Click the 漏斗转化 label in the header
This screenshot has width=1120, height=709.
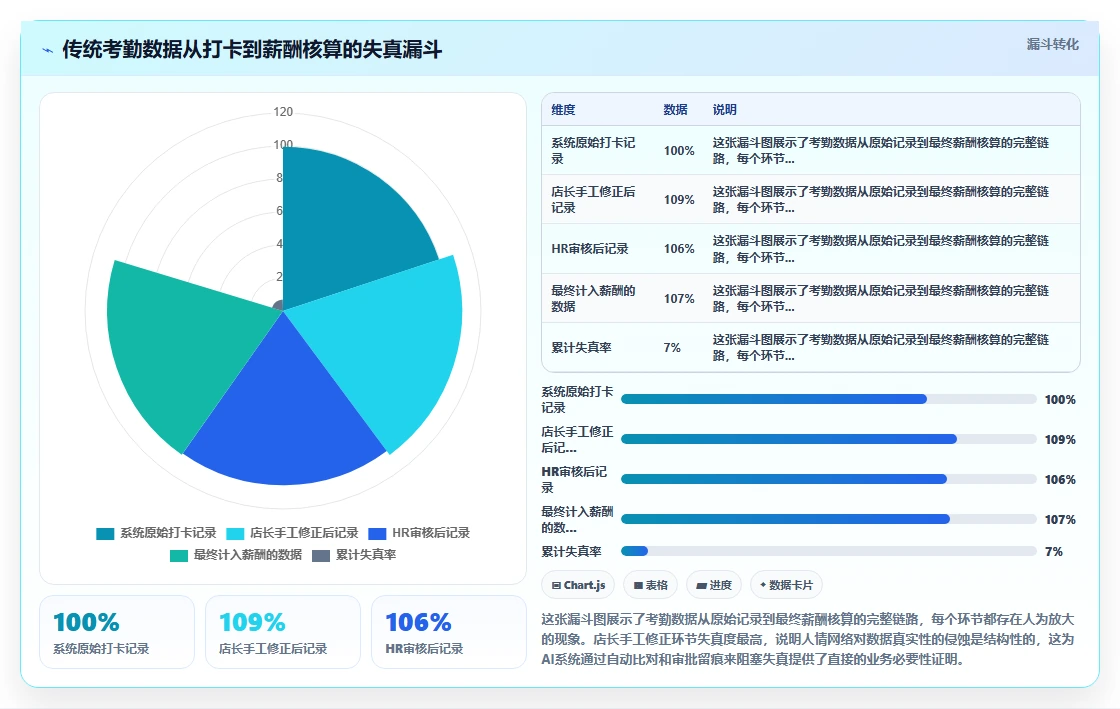(1052, 44)
